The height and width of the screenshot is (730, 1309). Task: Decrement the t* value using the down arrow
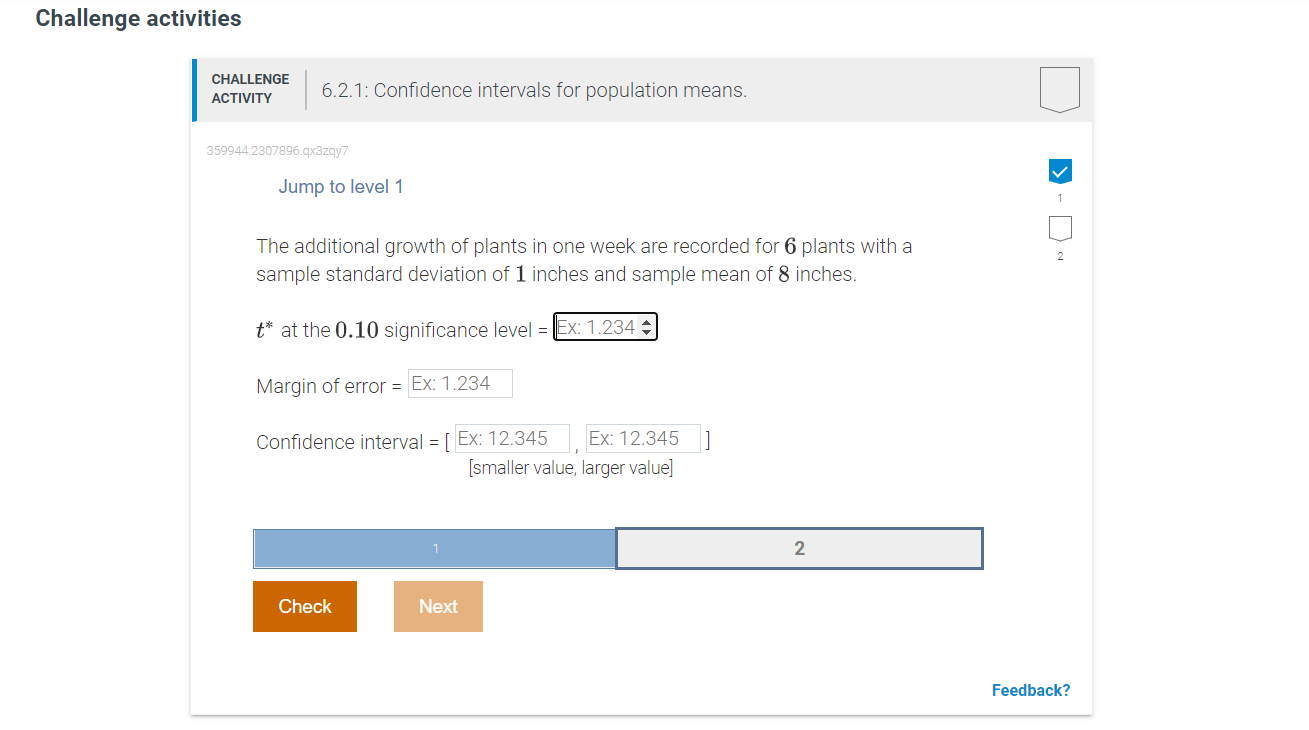646,331
